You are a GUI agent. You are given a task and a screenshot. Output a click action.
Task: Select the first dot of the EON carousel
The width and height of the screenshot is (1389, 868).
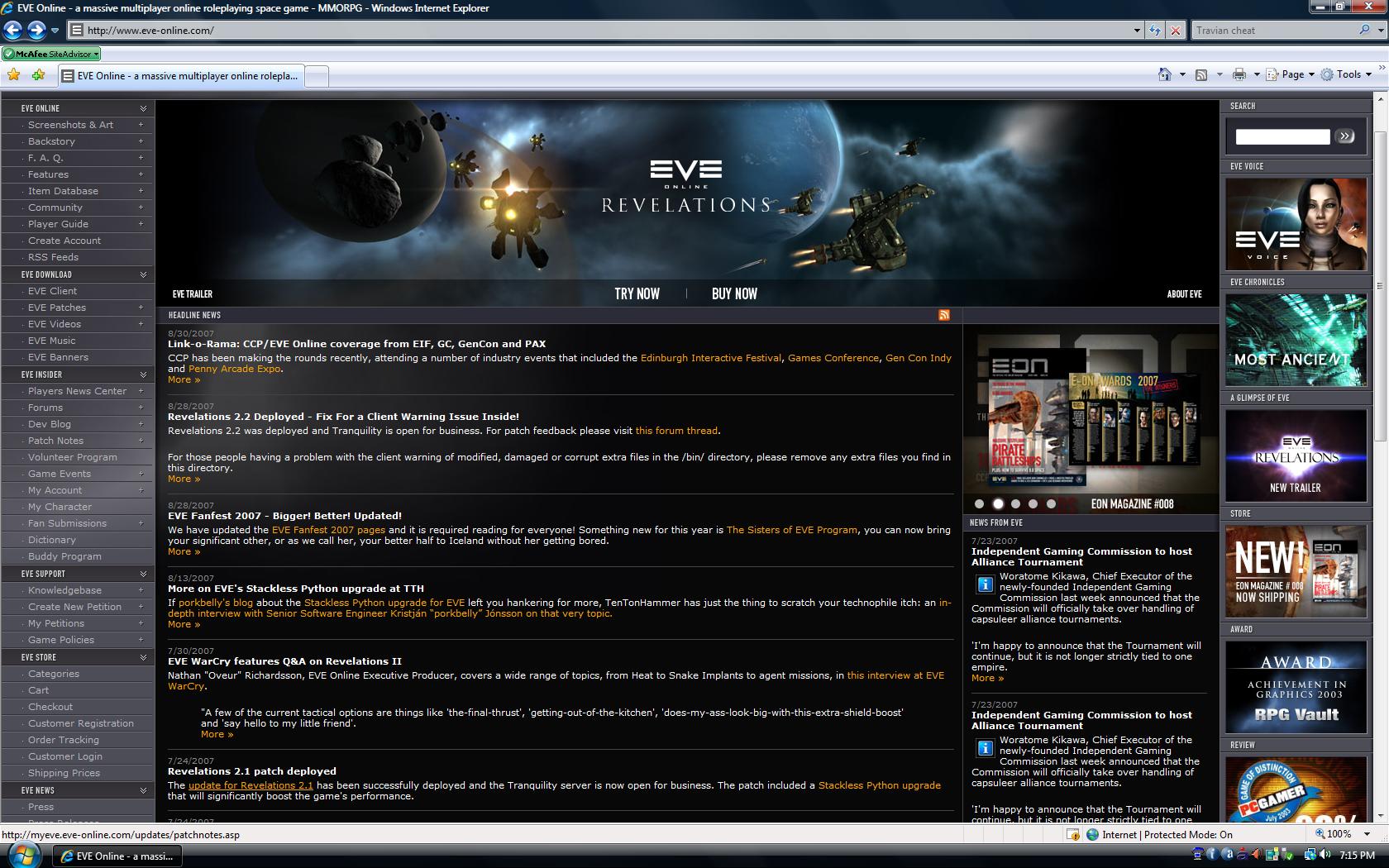980,503
